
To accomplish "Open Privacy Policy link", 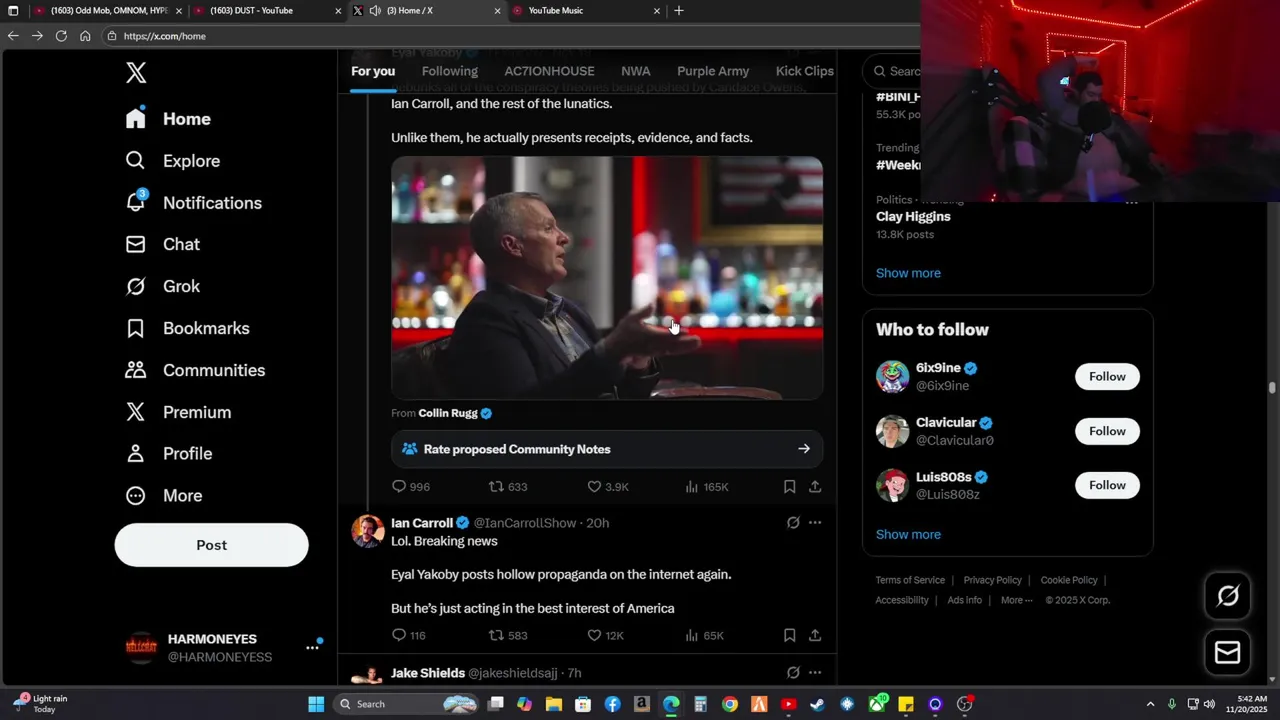I will pos(992,580).
